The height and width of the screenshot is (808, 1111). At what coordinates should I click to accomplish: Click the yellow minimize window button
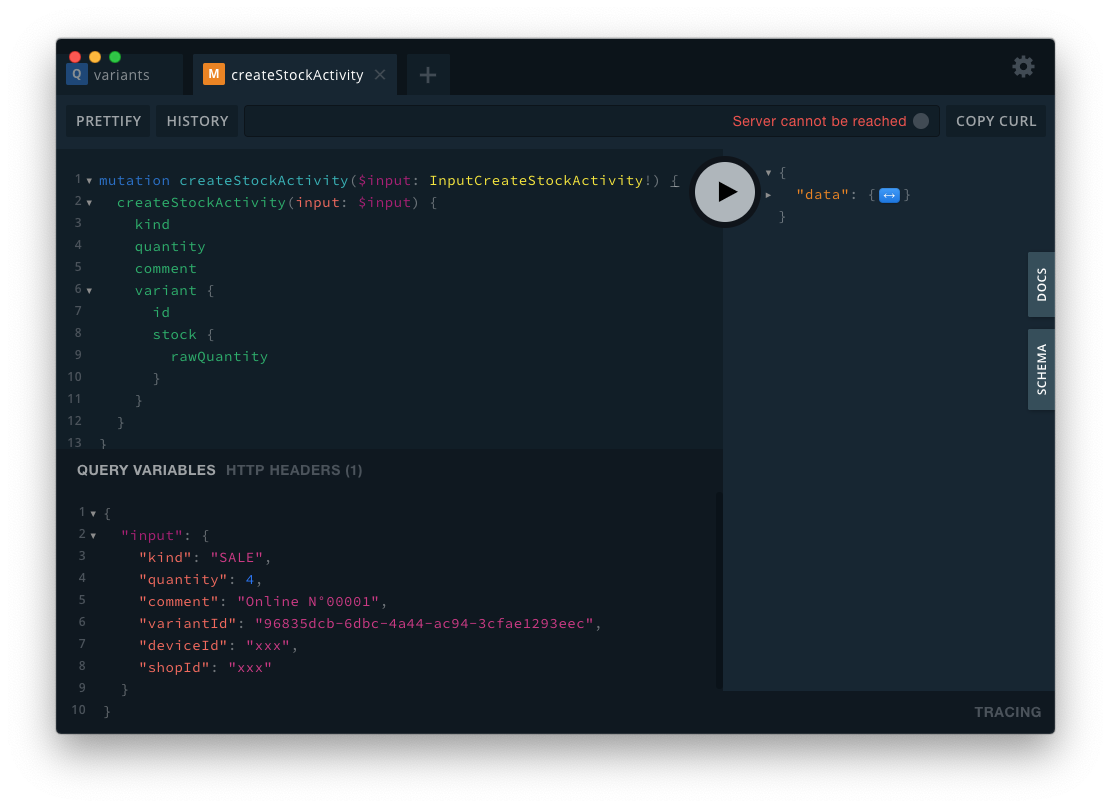pyautogui.click(x=95, y=57)
